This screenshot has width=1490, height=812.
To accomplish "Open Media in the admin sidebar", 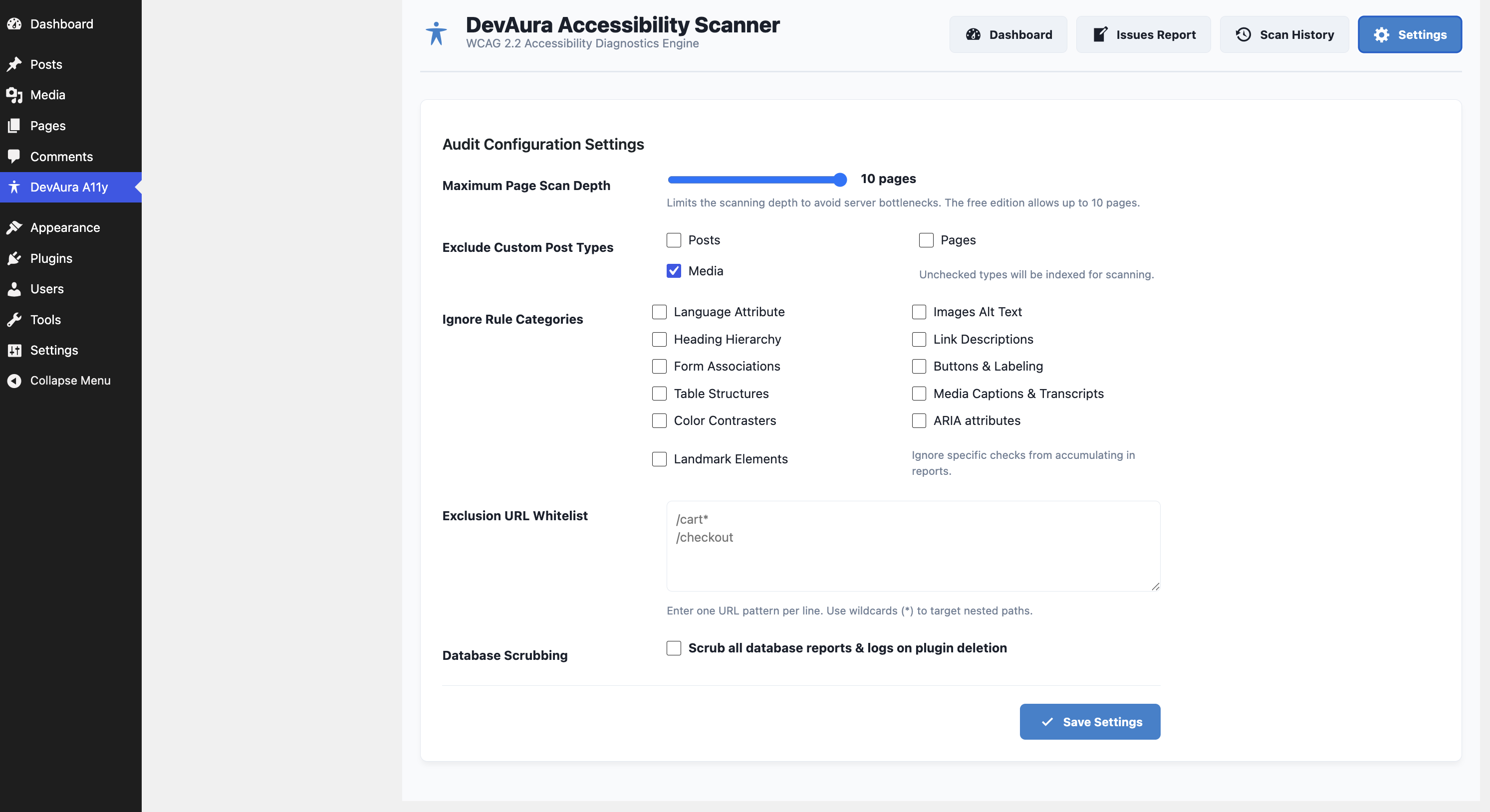I will point(70,95).
